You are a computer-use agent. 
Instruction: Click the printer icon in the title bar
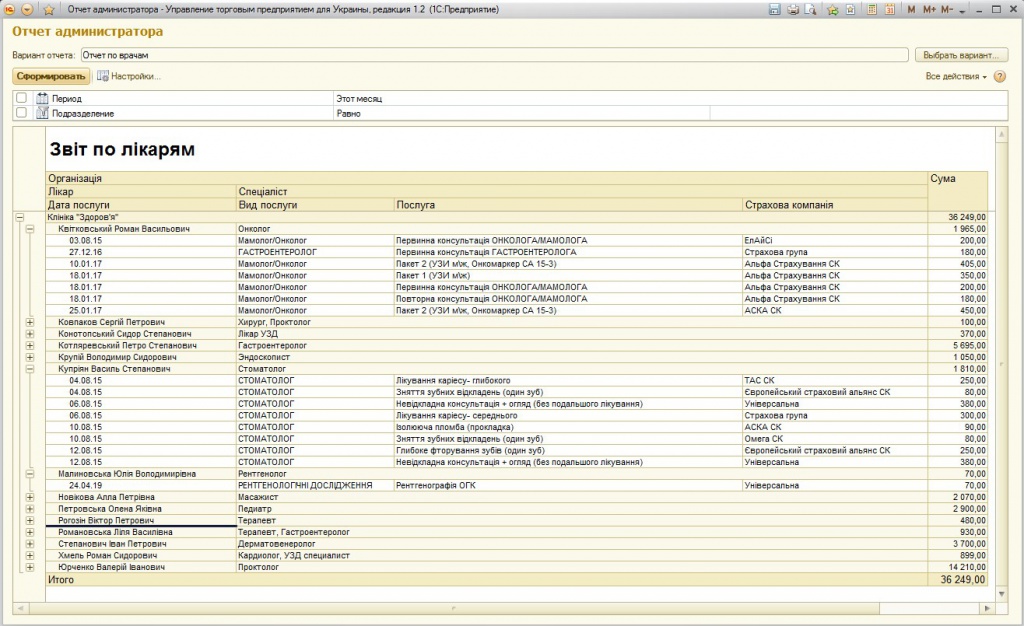(x=793, y=10)
